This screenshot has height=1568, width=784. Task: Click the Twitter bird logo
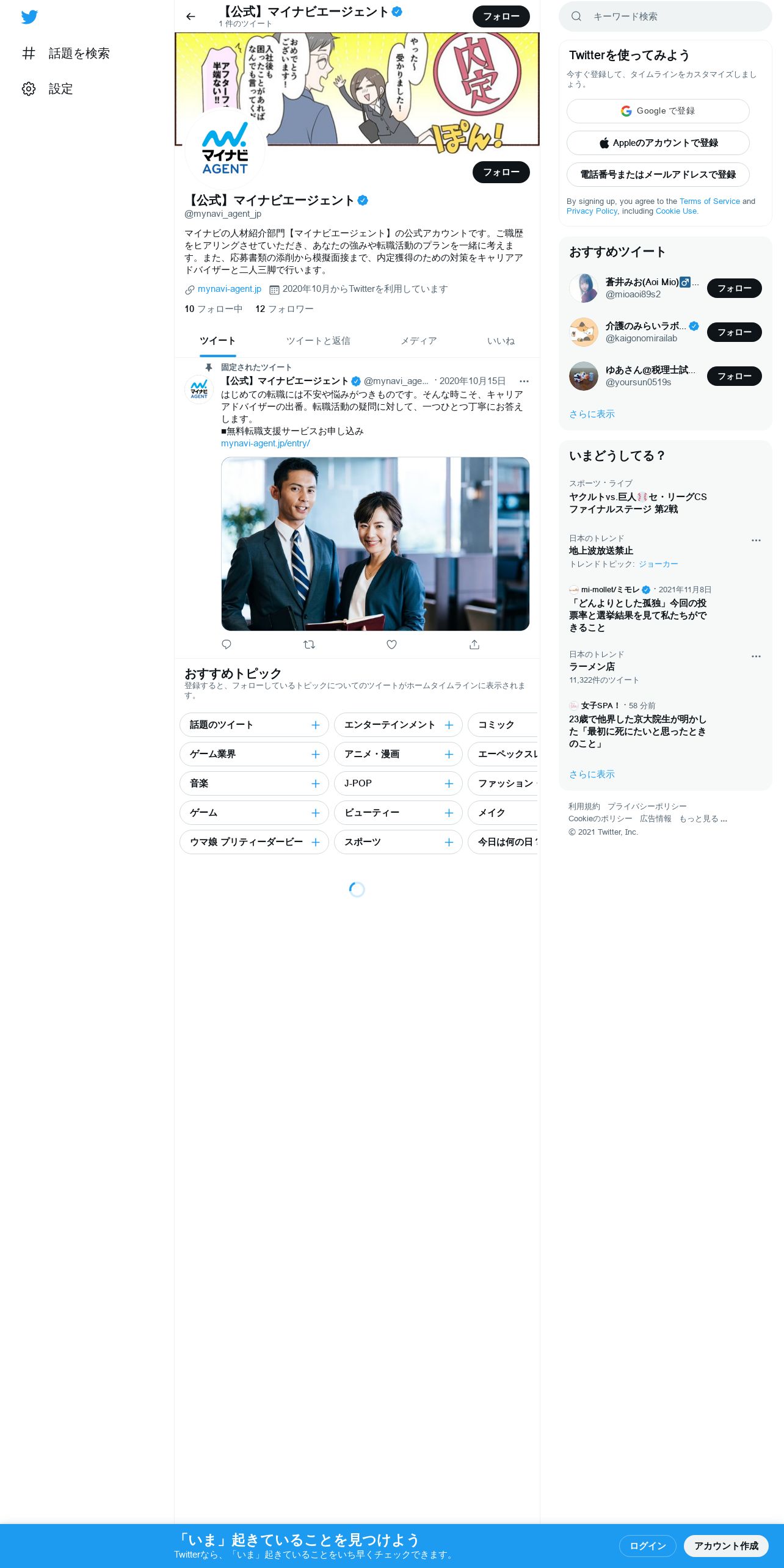(29, 17)
